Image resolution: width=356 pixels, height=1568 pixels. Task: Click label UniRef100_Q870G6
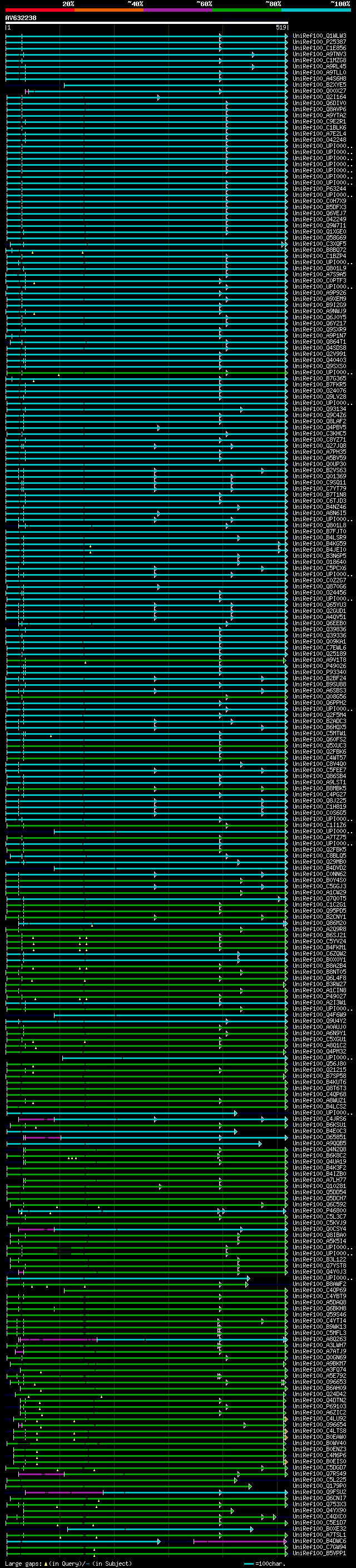tap(319, 587)
